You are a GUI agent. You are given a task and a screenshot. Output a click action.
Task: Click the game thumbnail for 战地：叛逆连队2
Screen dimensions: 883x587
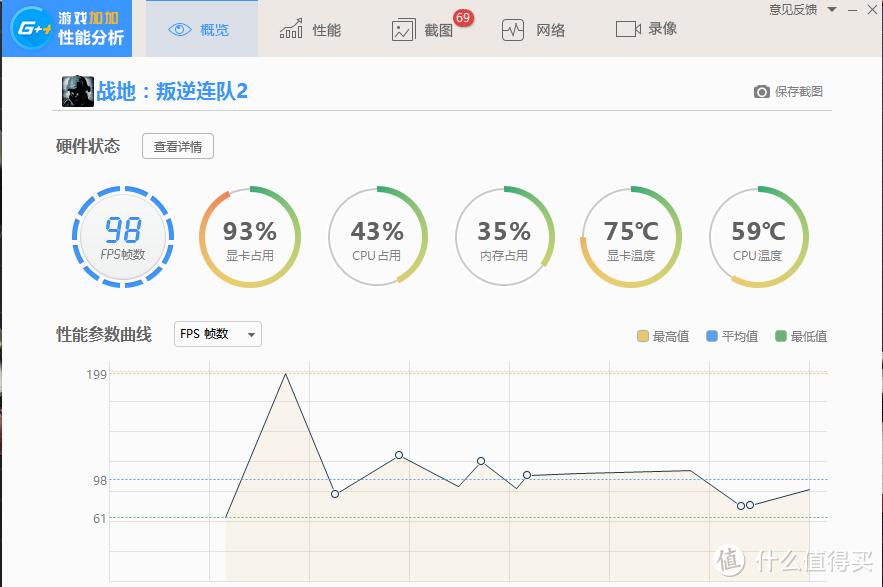(x=78, y=91)
